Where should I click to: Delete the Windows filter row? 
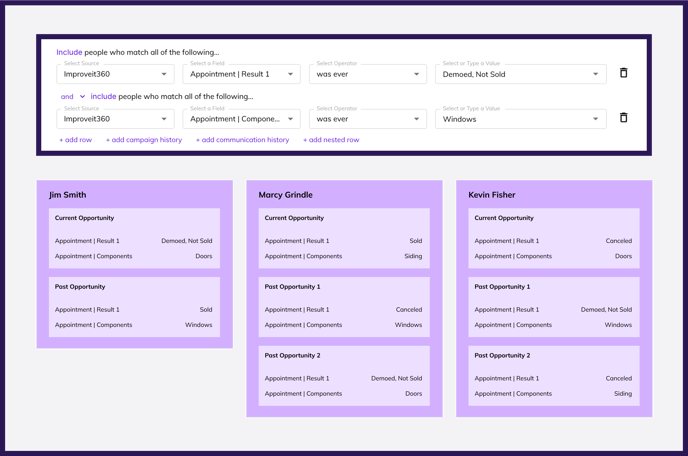(x=623, y=118)
